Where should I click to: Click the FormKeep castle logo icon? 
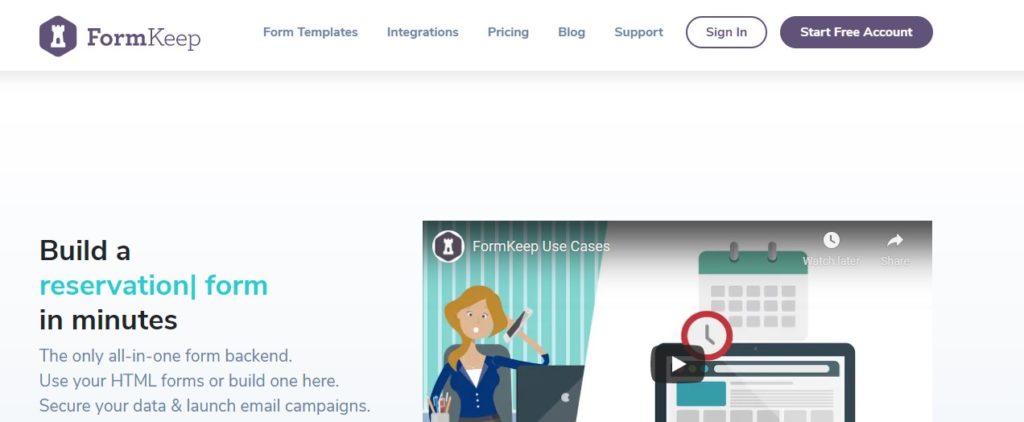[58, 36]
